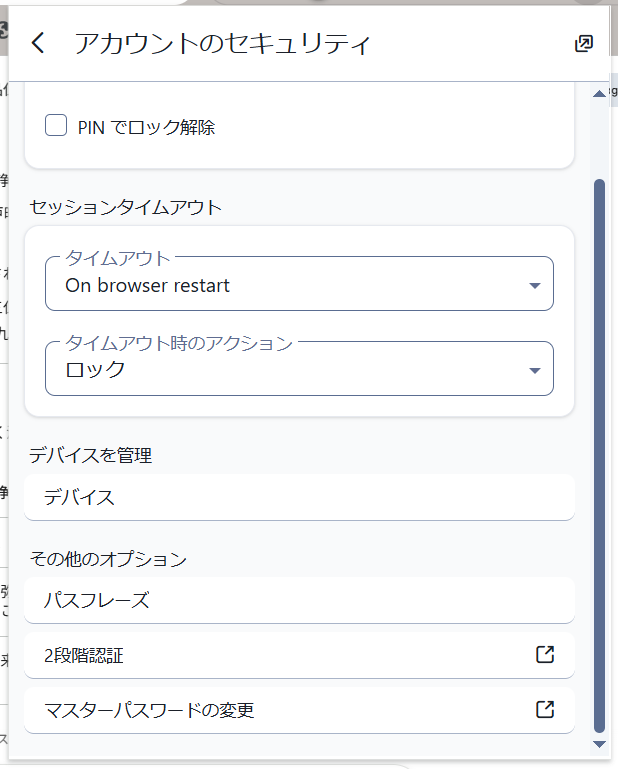The height and width of the screenshot is (769, 618).
Task: Open the 2段階認証 settings link
Action: (280, 656)
